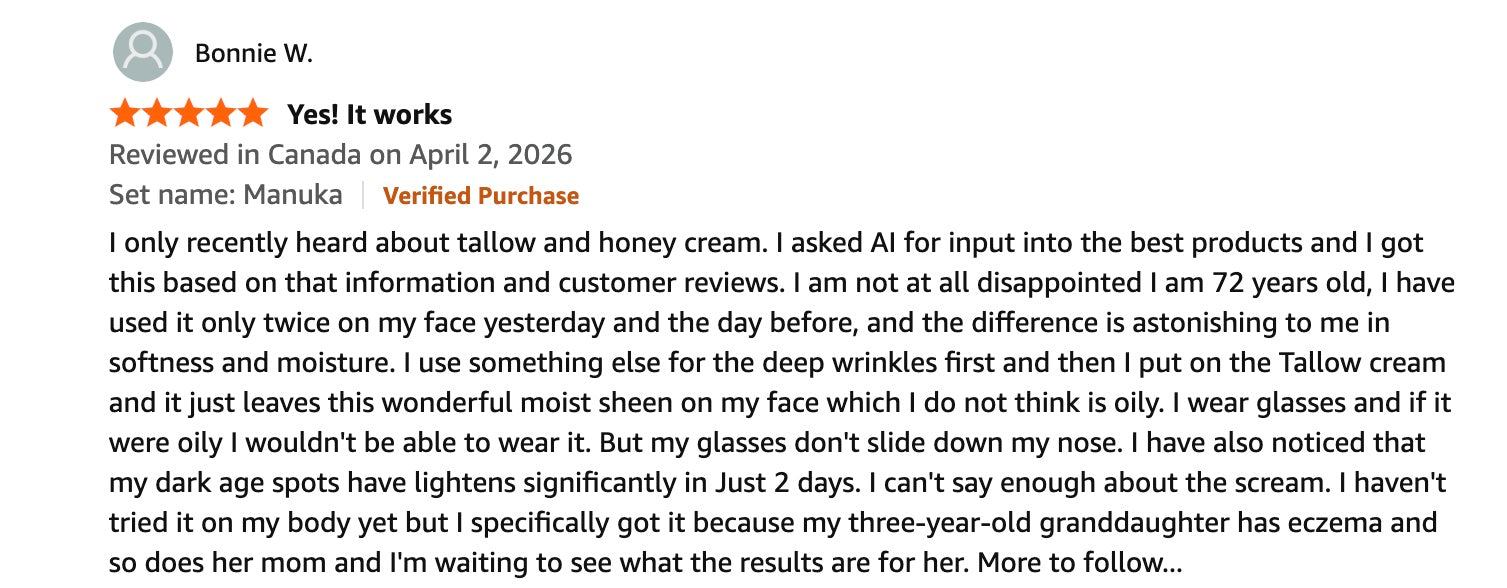Open the "Yes! It works" review title
The image size is (1507, 588).
pos(369,115)
